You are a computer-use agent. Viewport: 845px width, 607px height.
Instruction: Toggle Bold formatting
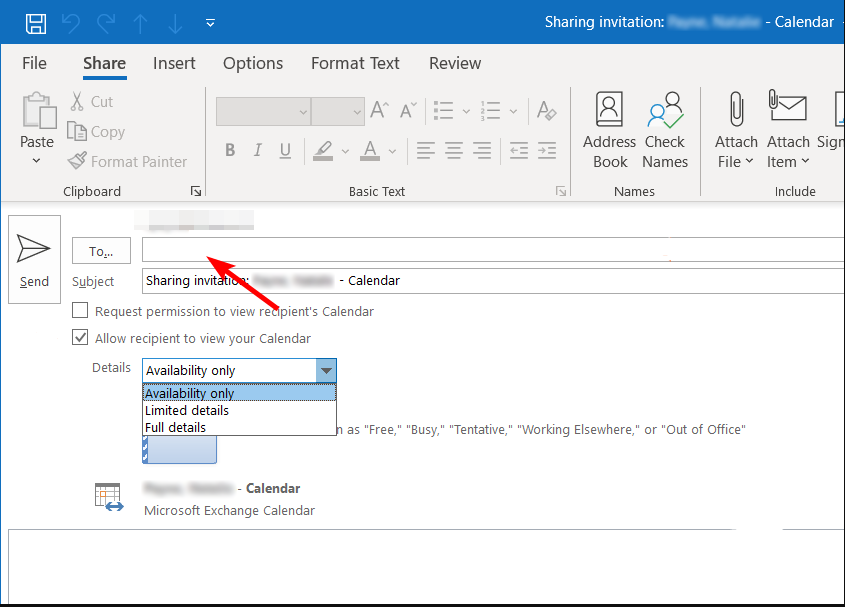(230, 150)
